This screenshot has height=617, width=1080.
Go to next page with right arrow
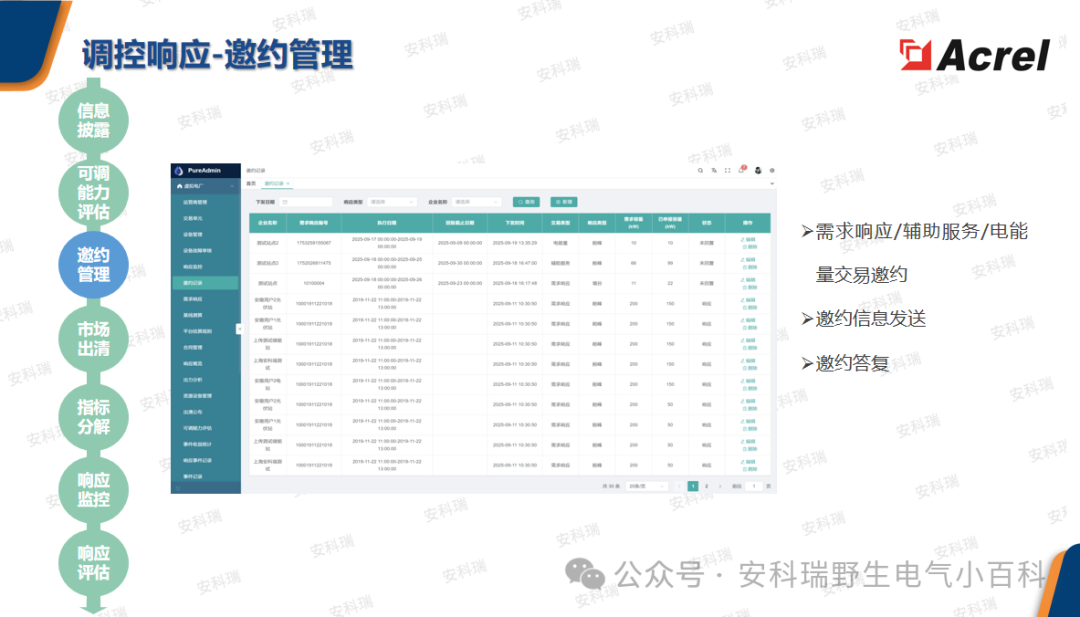pos(720,486)
